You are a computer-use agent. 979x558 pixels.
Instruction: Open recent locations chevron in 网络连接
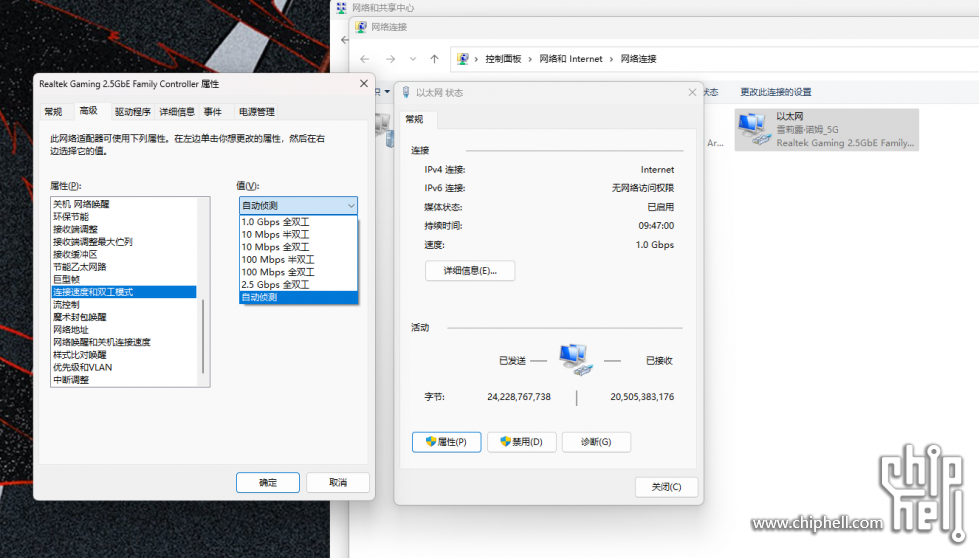413,59
